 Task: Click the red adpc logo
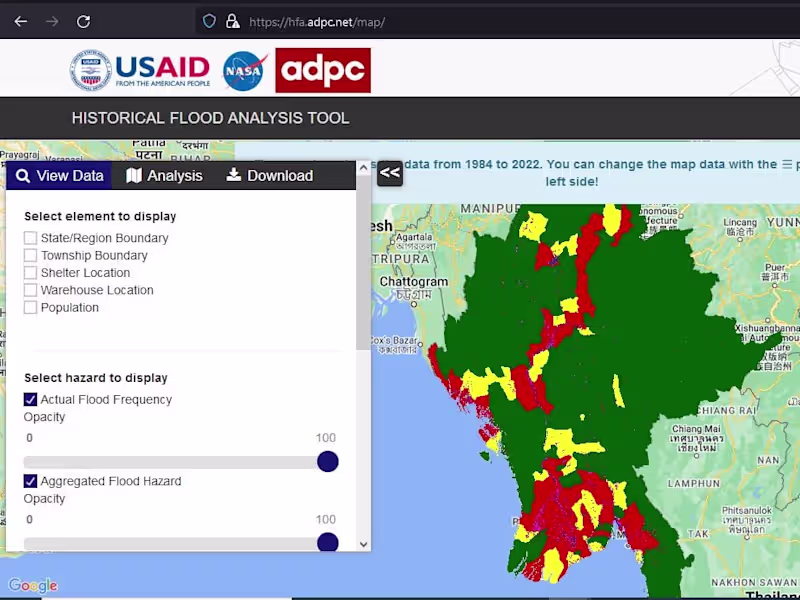pyautogui.click(x=323, y=70)
